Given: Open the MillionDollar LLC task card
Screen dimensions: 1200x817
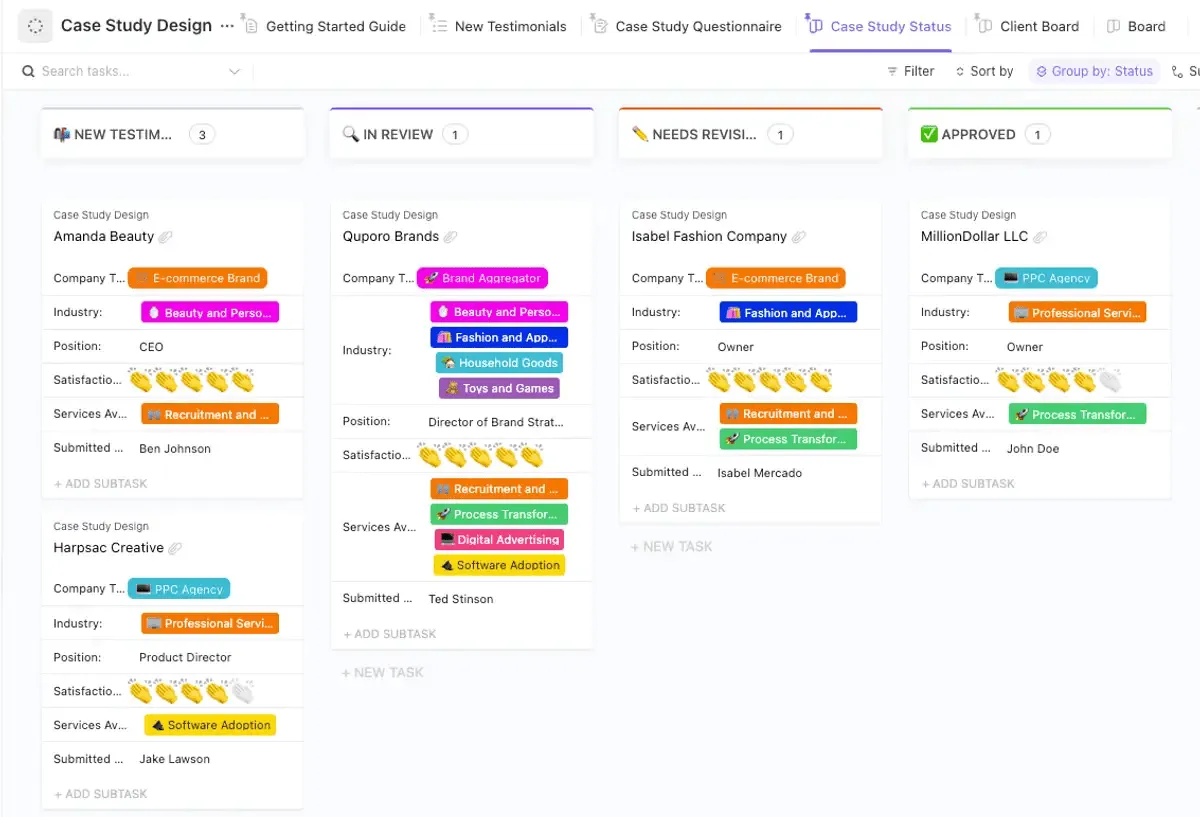Looking at the screenshot, I should [974, 237].
